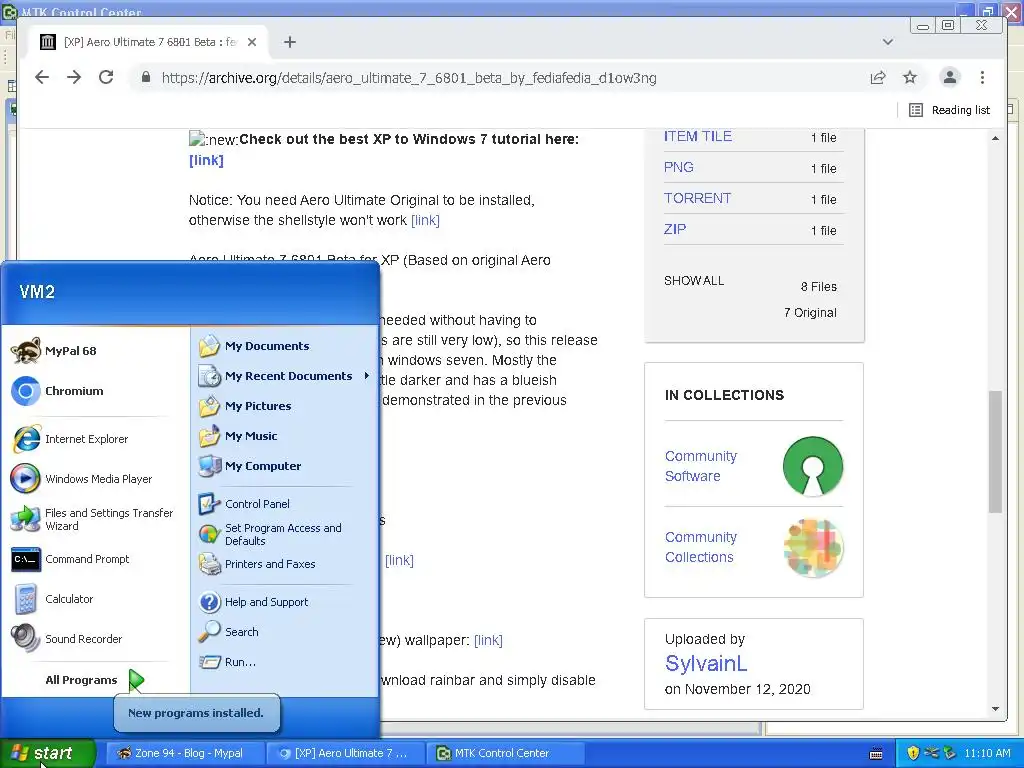Open the browser profile icon
The width and height of the screenshot is (1024, 768).
(x=950, y=78)
